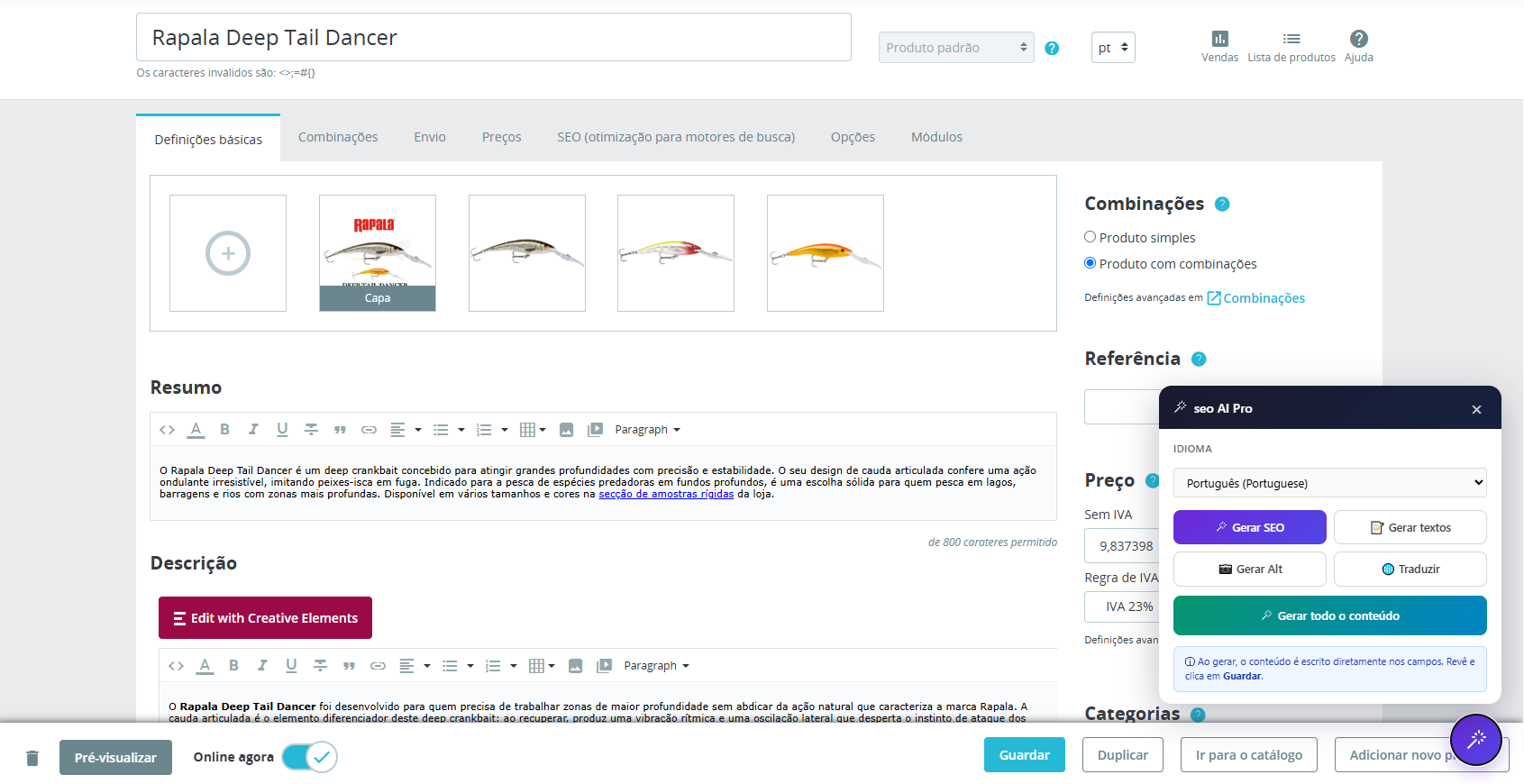This screenshot has width=1524, height=784.
Task: Switch to the Preços tab
Action: tap(502, 137)
